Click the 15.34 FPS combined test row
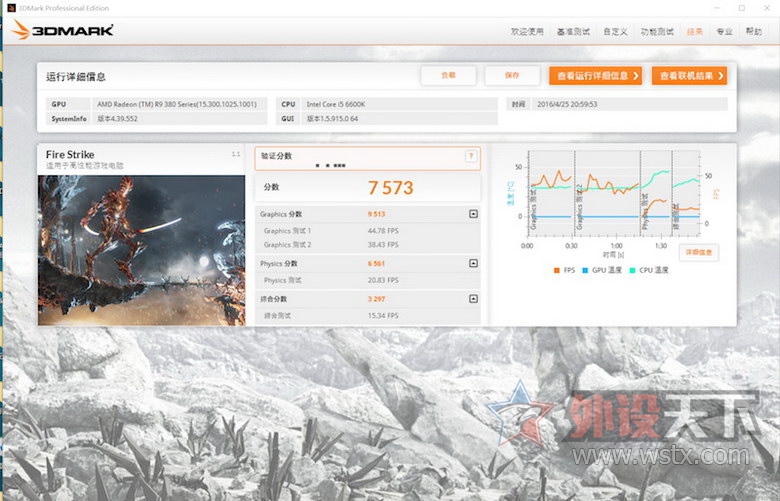 [x=368, y=315]
